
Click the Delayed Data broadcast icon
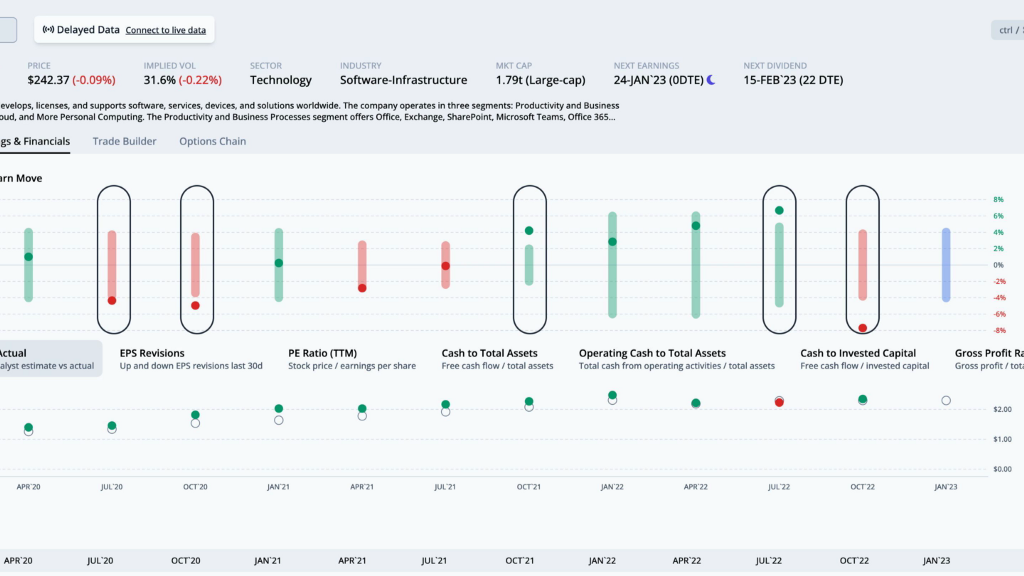[48, 30]
